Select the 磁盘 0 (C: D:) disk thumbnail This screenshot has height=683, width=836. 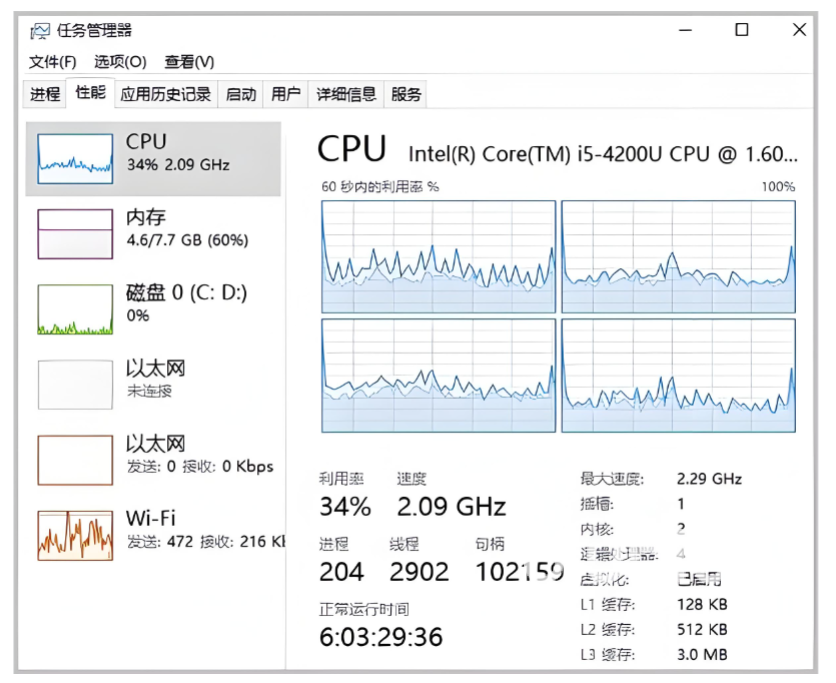[x=75, y=309]
